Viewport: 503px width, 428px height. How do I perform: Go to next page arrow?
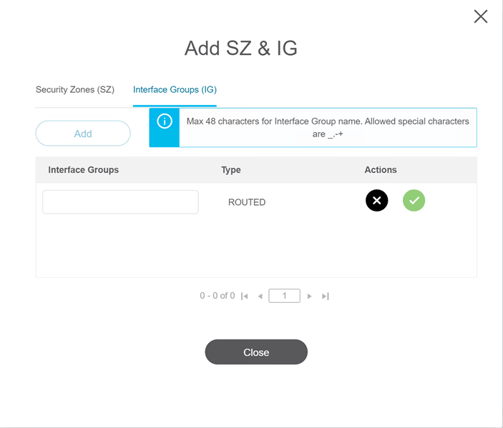(x=309, y=296)
